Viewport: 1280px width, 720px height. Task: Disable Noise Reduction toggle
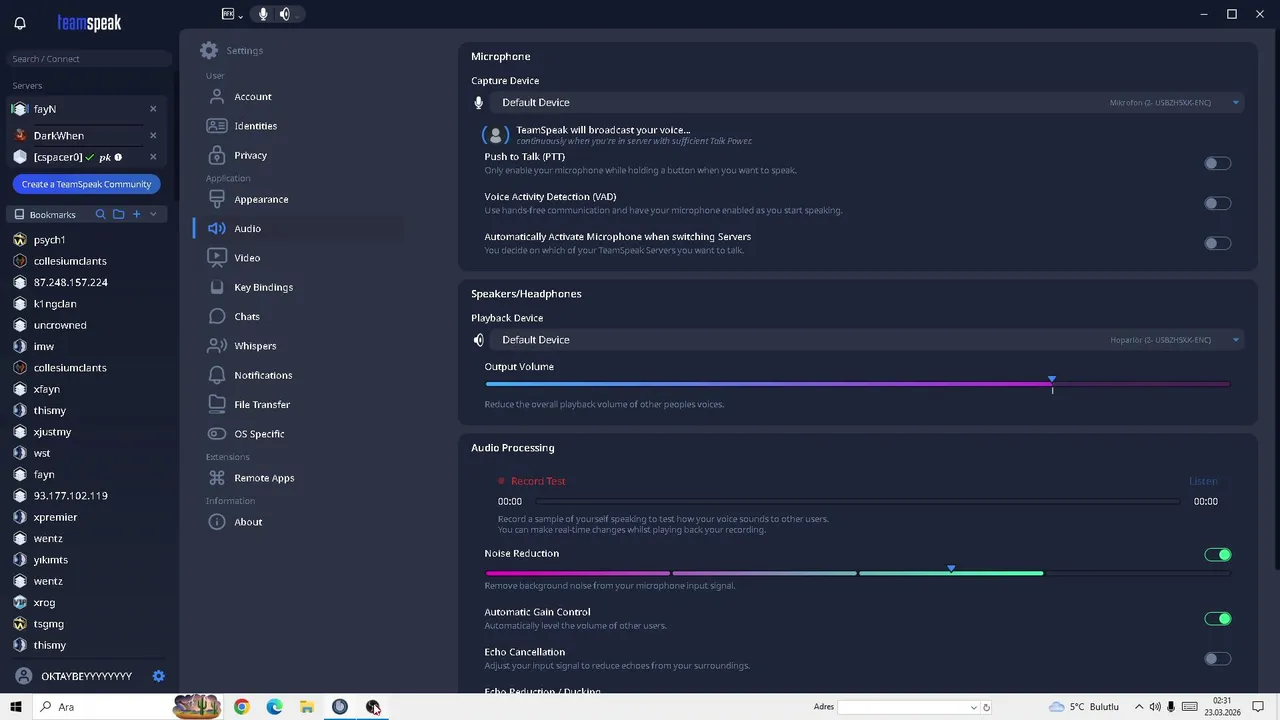click(x=1217, y=555)
